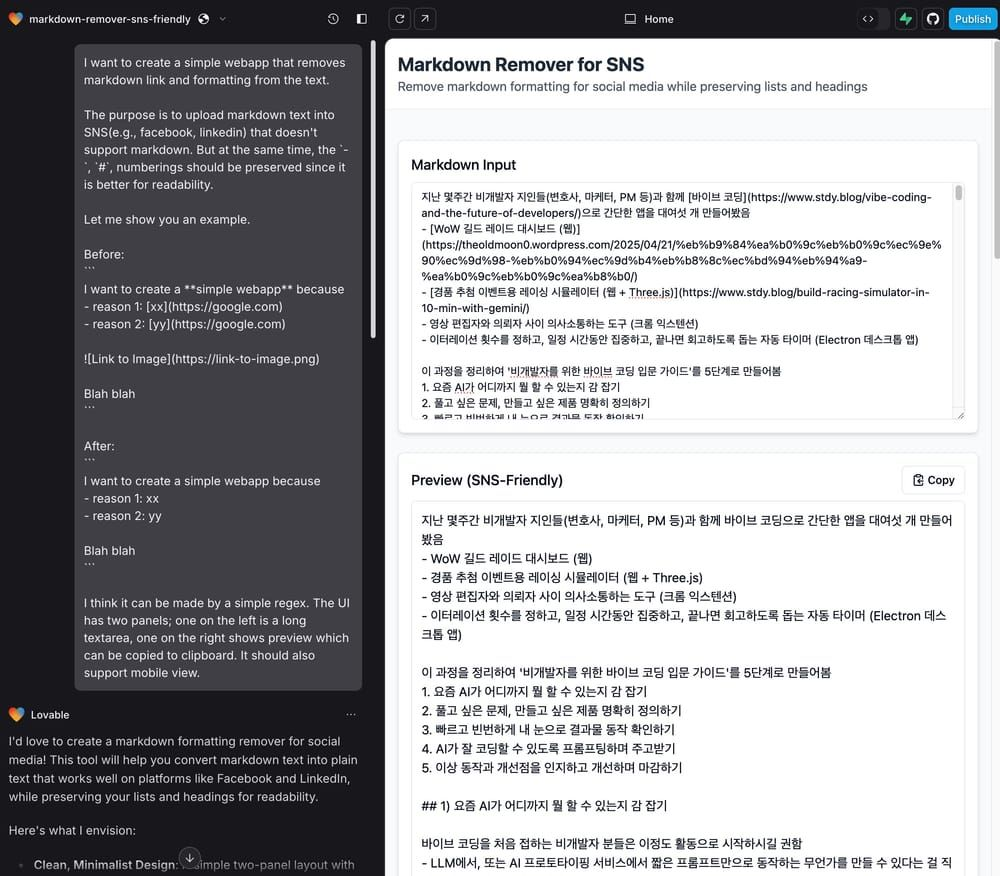Open the GitHub integration icon
Screen dimensions: 1000x876
(x=933, y=18)
